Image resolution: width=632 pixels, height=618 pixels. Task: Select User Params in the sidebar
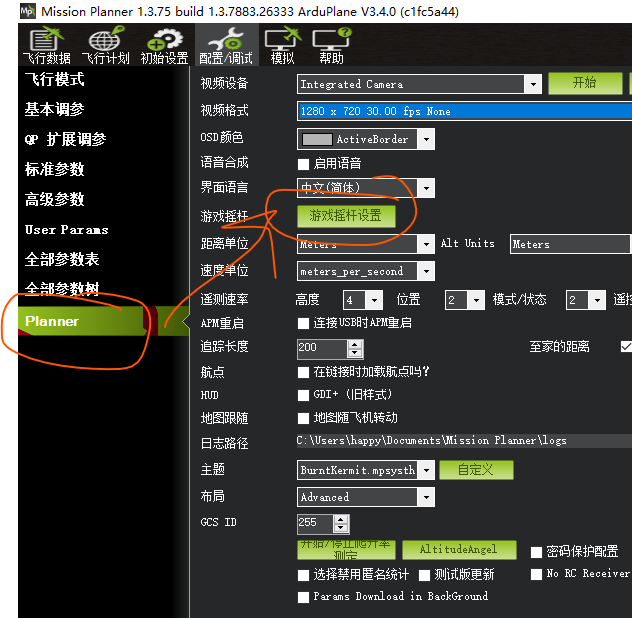pos(67,229)
